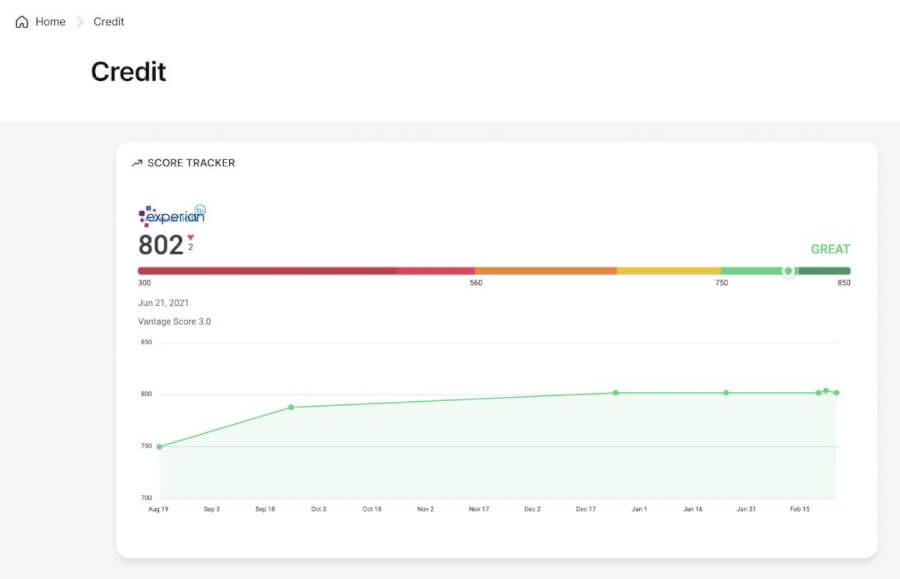Click the Experian logo
Viewport: 900px width, 579px height.
pyautogui.click(x=172, y=216)
